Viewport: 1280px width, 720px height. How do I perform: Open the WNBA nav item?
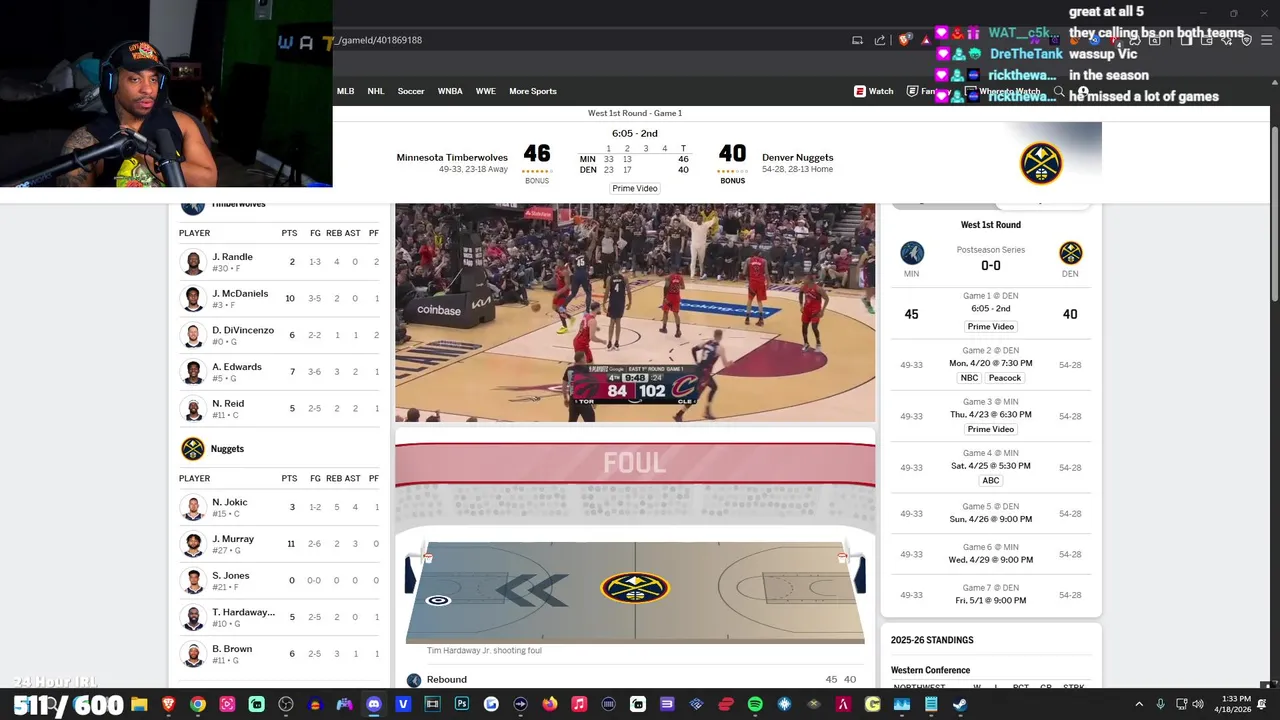[450, 91]
